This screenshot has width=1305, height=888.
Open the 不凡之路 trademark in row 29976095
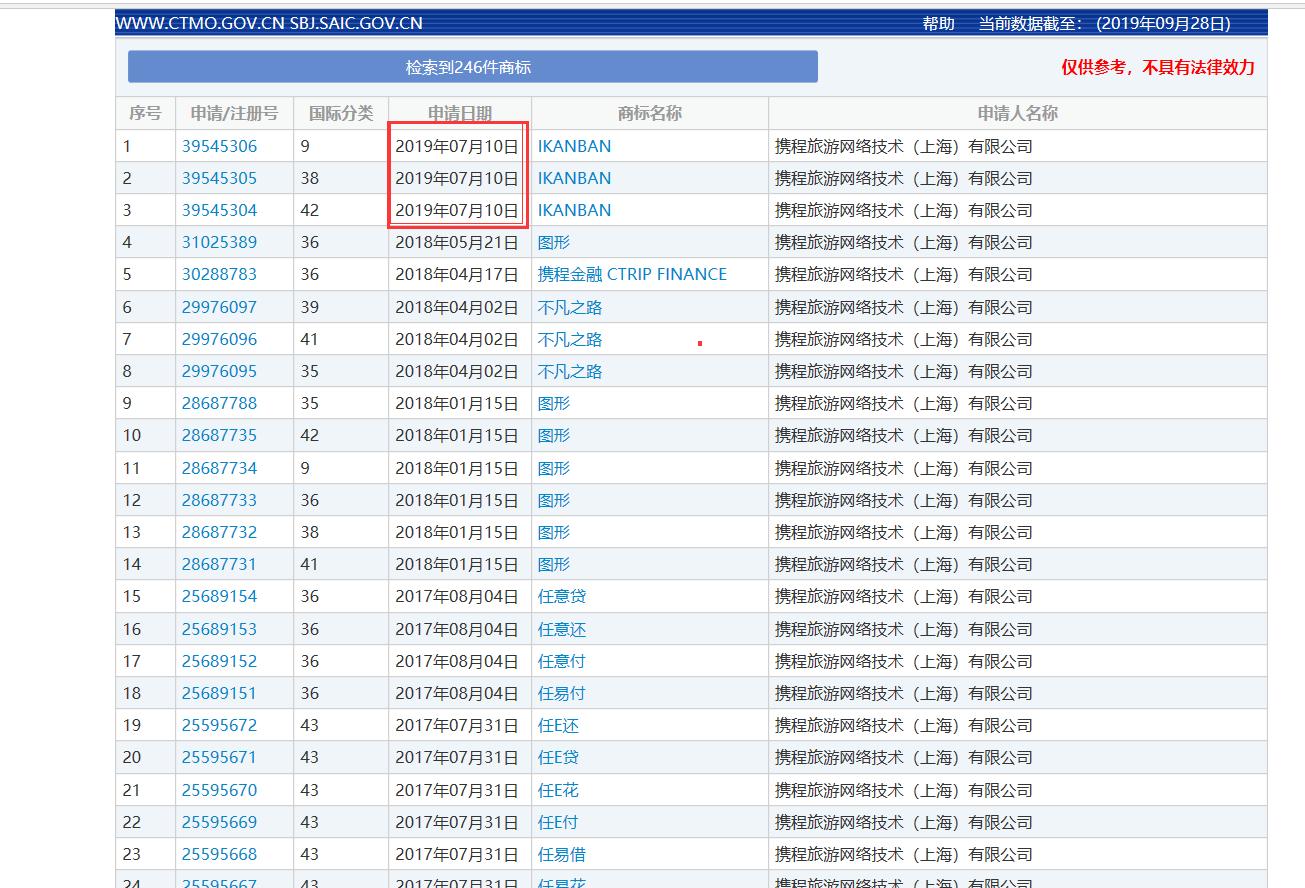point(570,371)
